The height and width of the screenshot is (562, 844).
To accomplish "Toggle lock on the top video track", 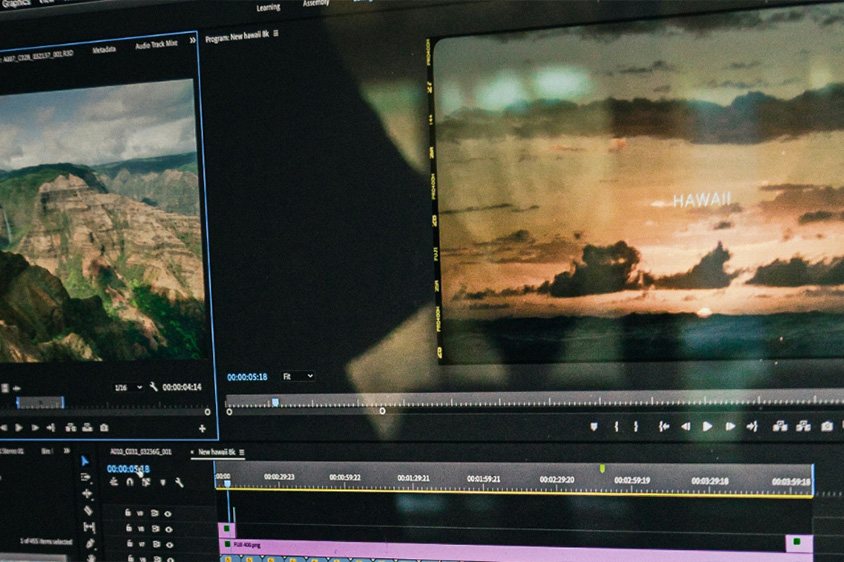I will tap(130, 513).
